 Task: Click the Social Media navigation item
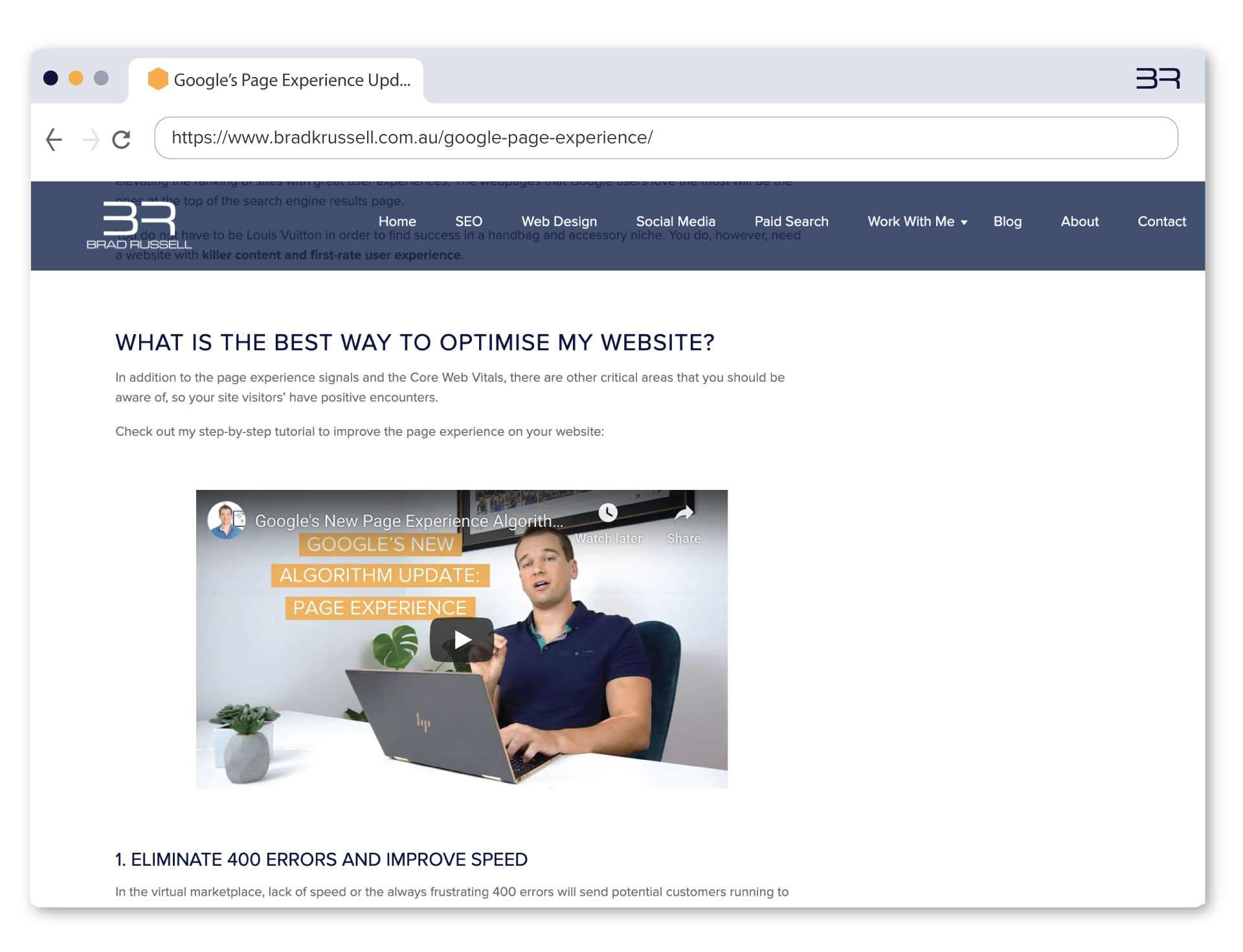click(675, 221)
